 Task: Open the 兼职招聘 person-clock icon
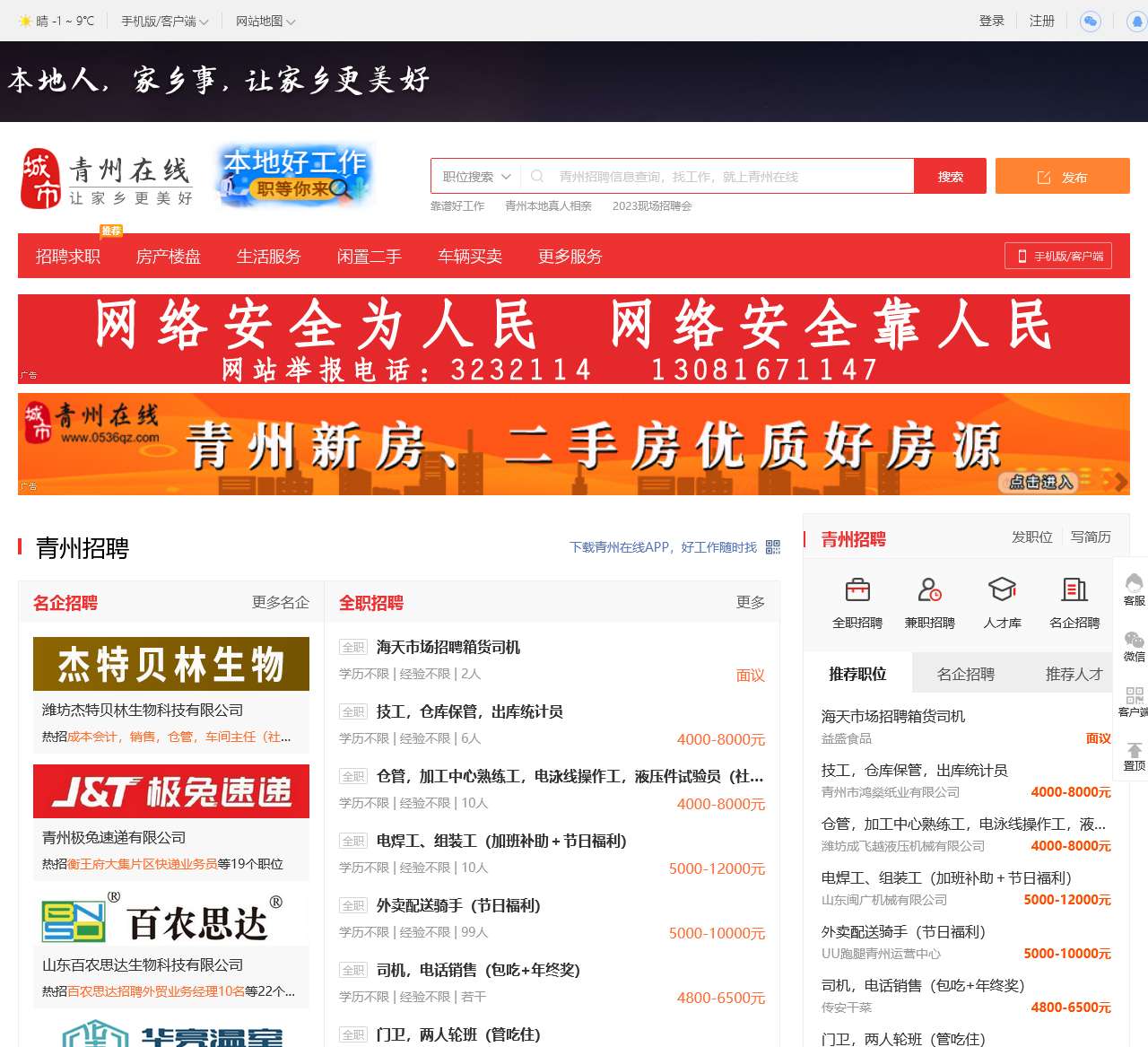tap(930, 589)
